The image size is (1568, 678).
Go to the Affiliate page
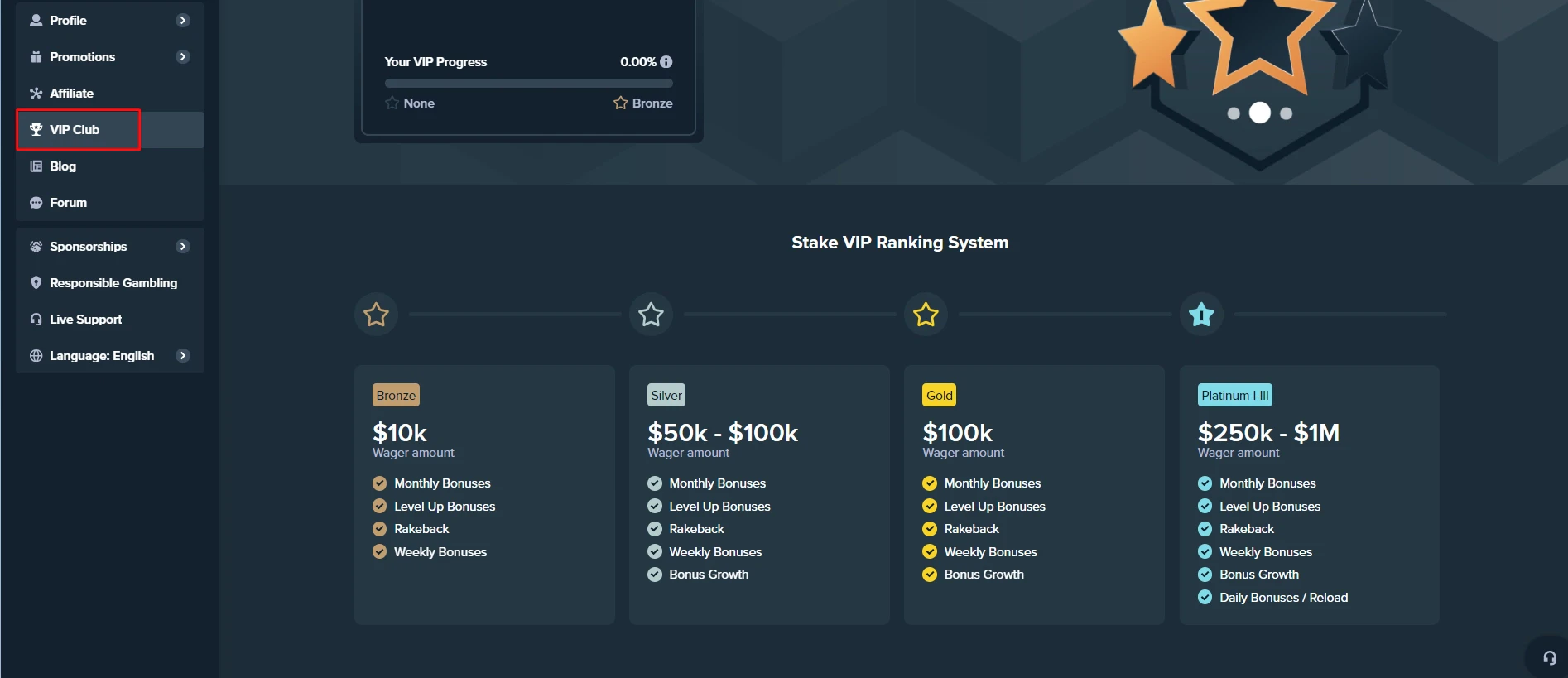[110, 93]
